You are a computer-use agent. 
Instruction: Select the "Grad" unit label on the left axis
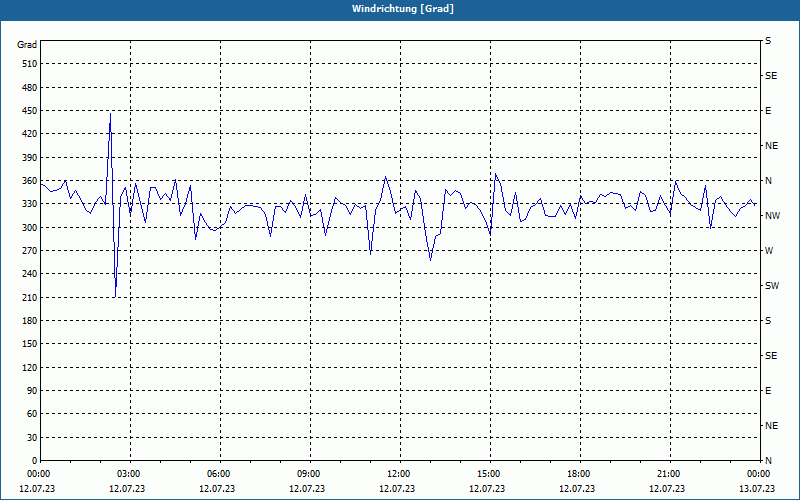click(x=27, y=45)
